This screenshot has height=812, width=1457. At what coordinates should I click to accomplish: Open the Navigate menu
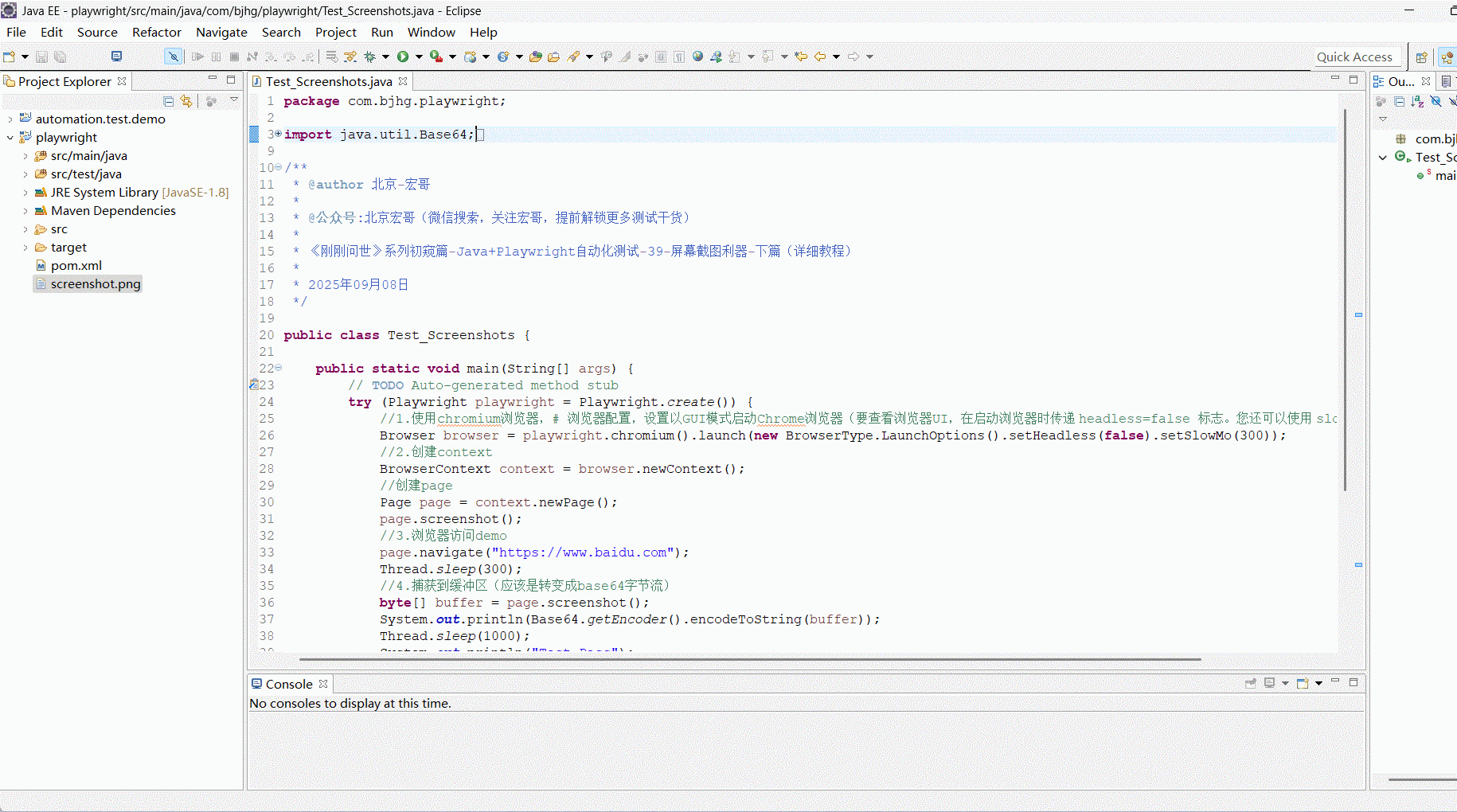pyautogui.click(x=221, y=32)
